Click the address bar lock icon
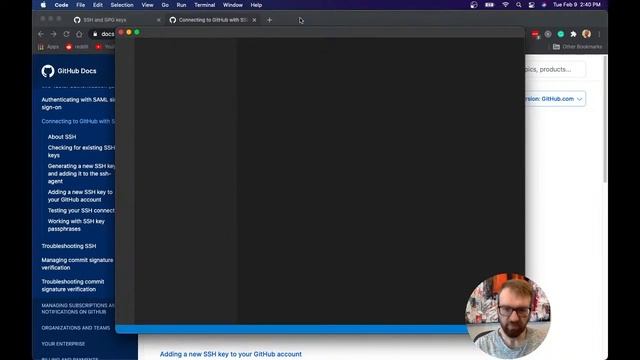 (95, 34)
